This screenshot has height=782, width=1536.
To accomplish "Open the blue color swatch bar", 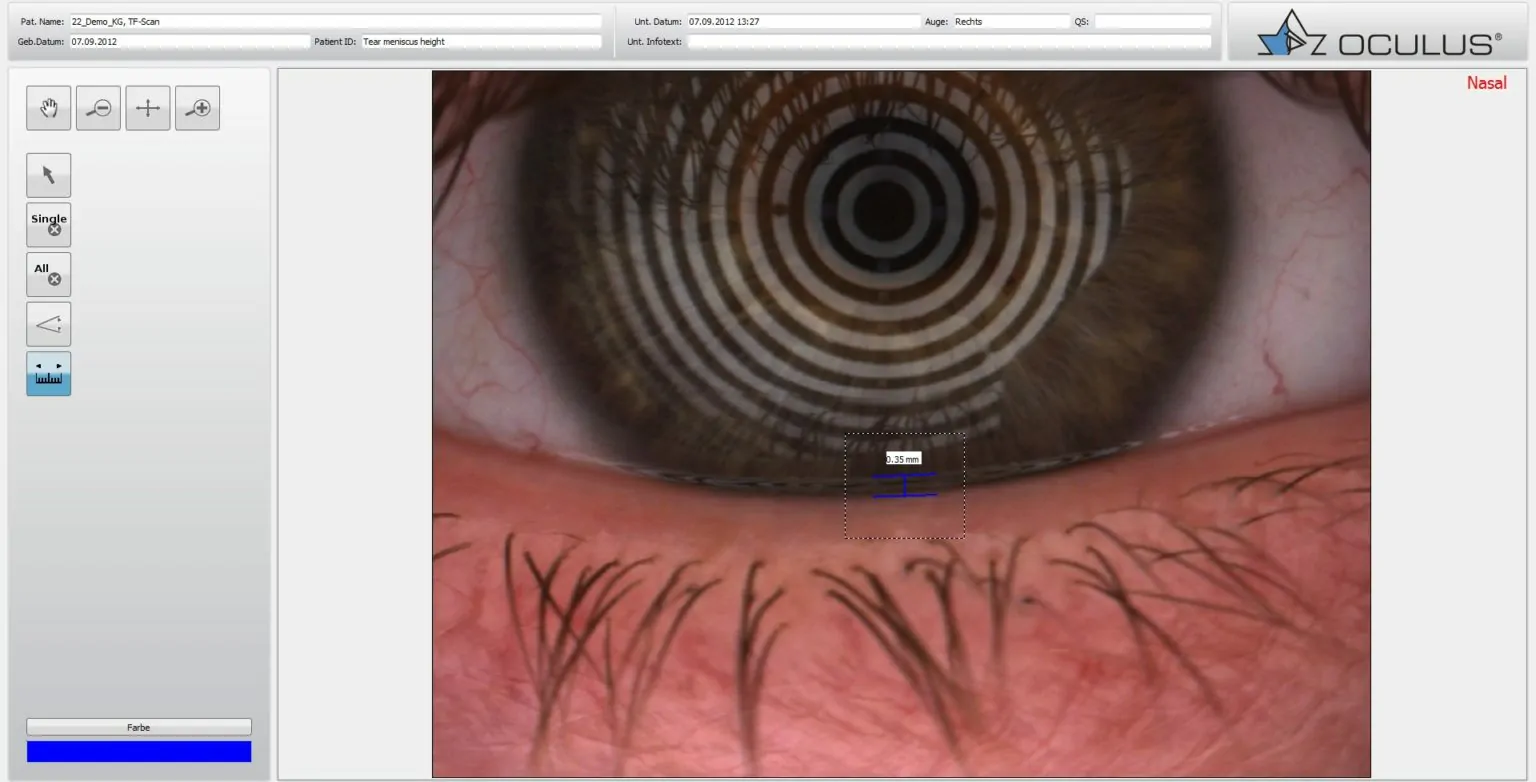I will click(x=139, y=752).
